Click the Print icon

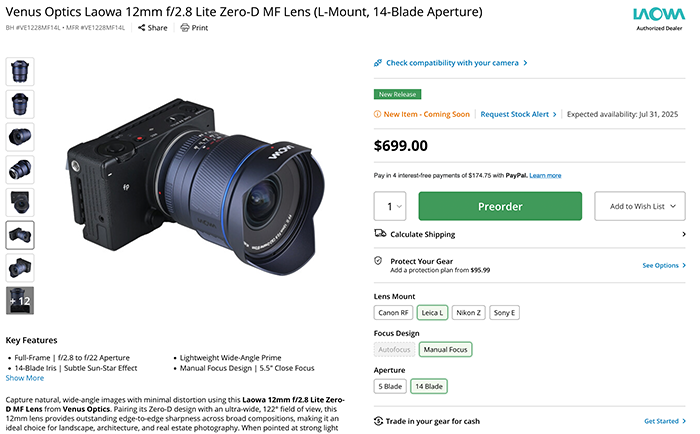(x=185, y=28)
